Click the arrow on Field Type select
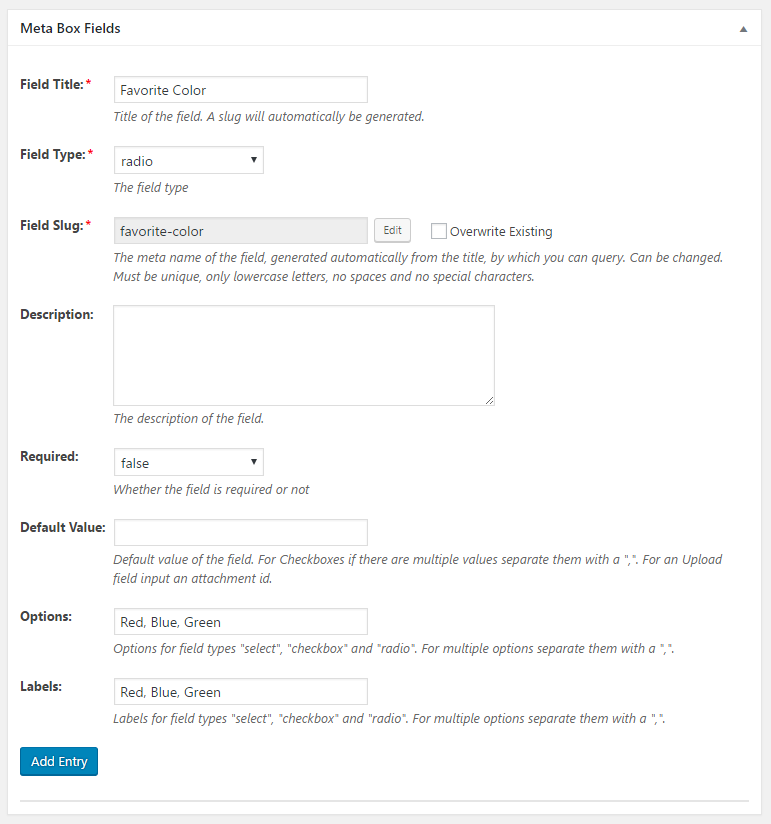The image size is (771, 824). (254, 160)
